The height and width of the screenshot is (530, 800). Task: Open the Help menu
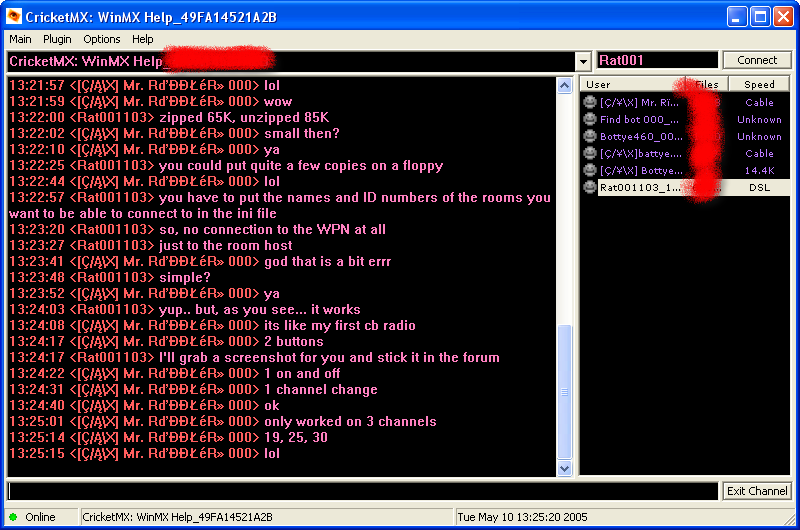pos(142,39)
